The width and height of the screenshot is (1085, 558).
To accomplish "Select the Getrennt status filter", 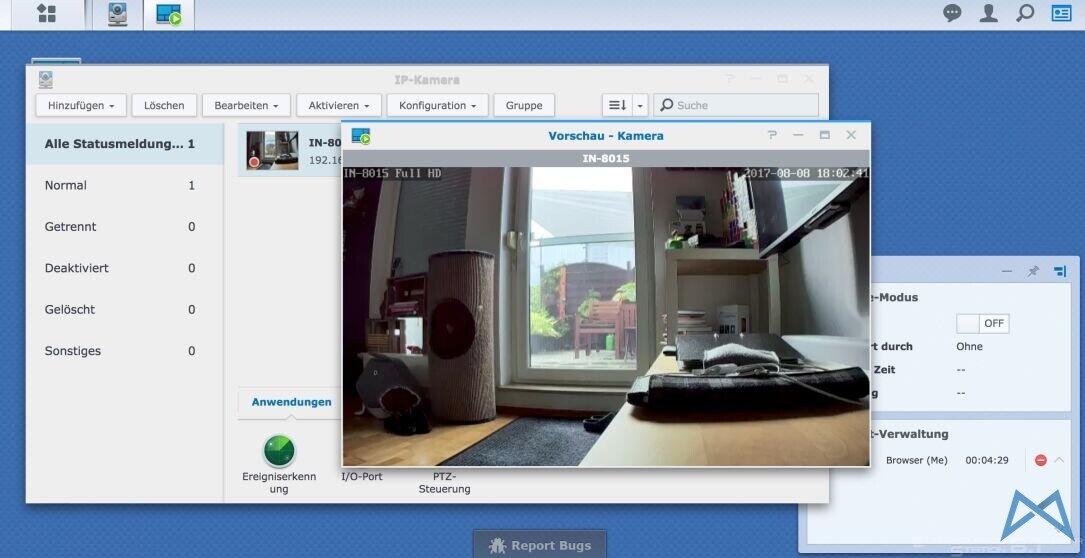I will point(71,227).
